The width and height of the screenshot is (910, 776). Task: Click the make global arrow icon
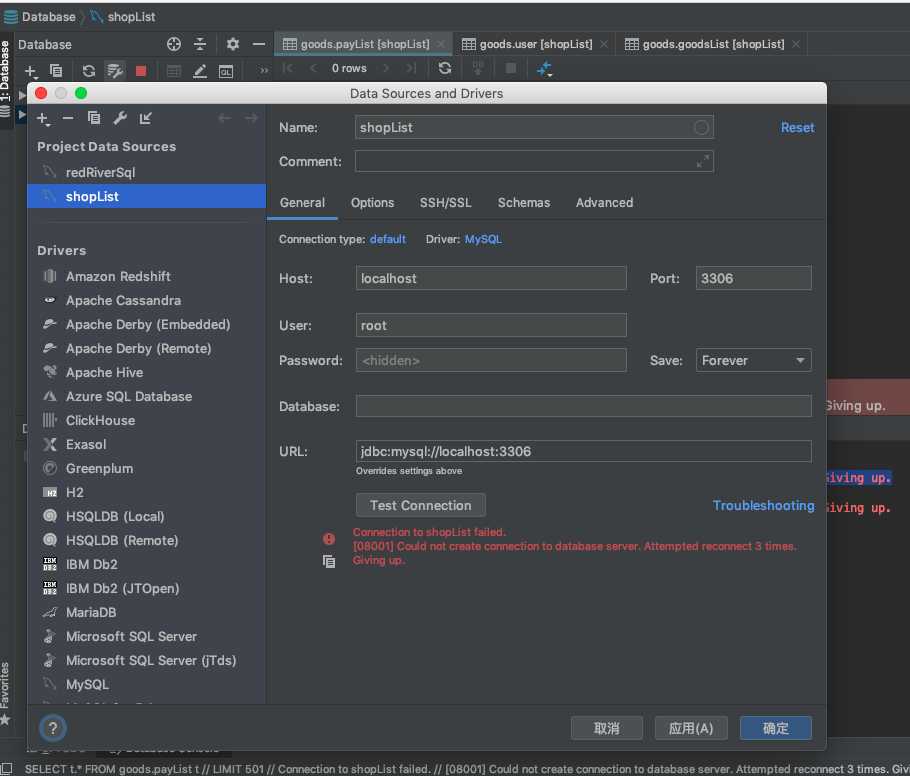point(145,118)
